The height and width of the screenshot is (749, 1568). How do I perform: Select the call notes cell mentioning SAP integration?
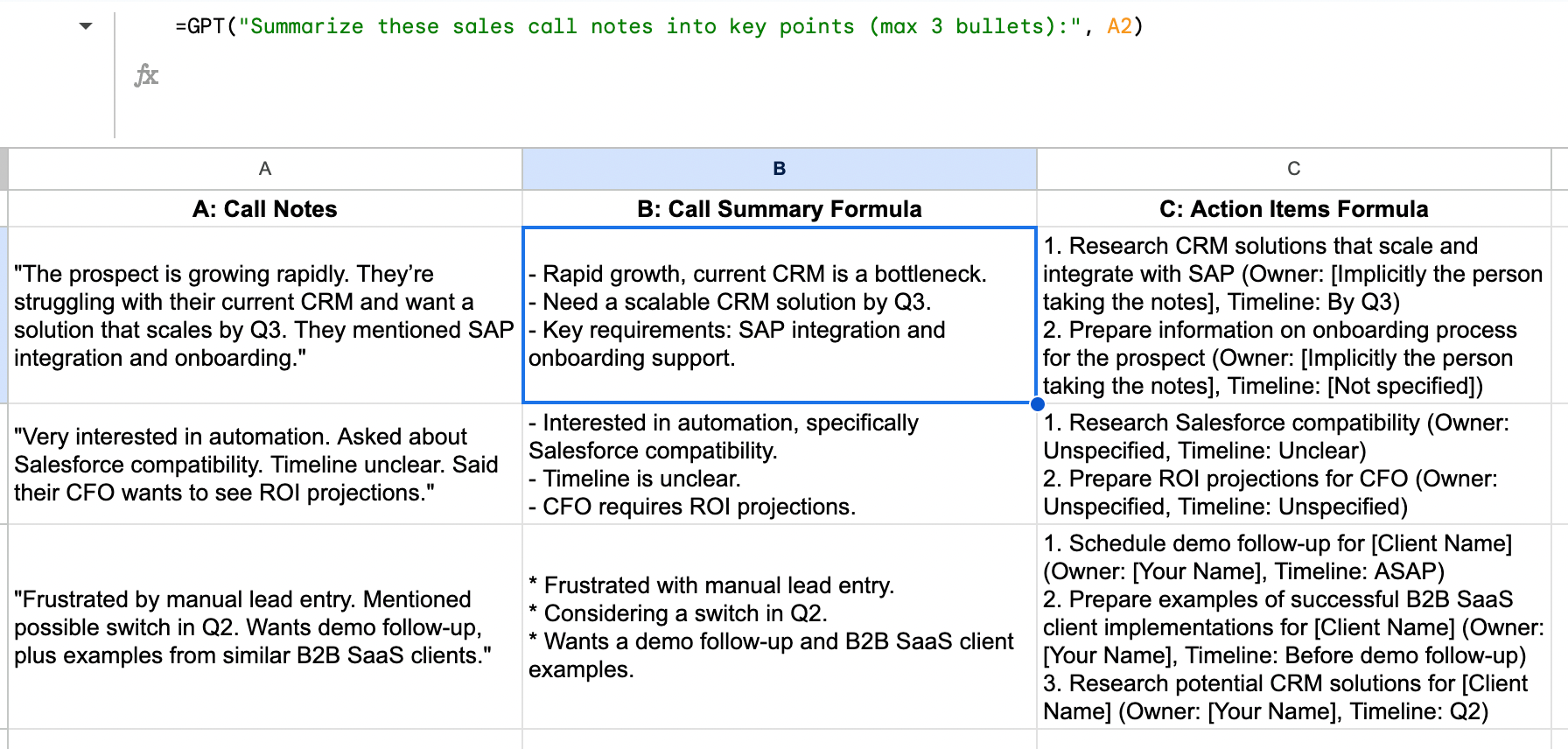(x=265, y=316)
